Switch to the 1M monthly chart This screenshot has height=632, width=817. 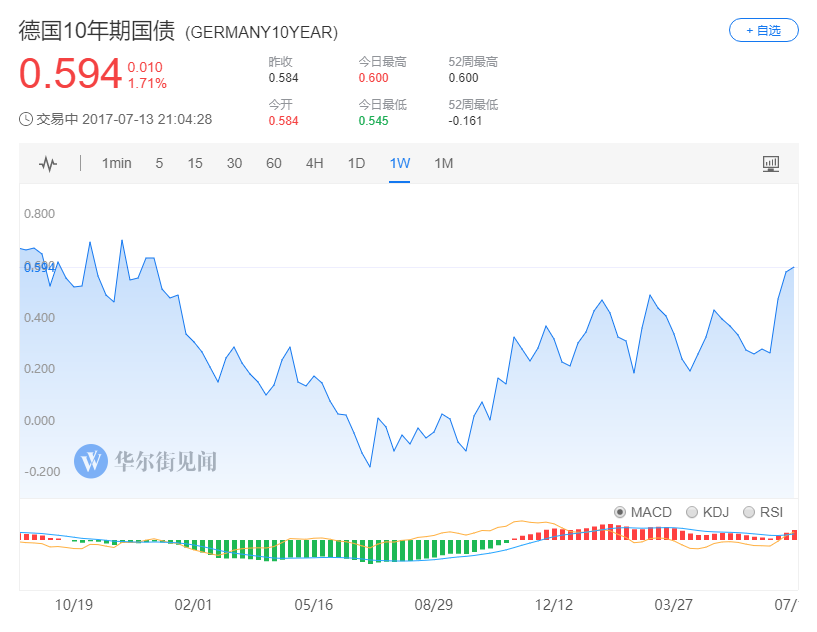(443, 164)
